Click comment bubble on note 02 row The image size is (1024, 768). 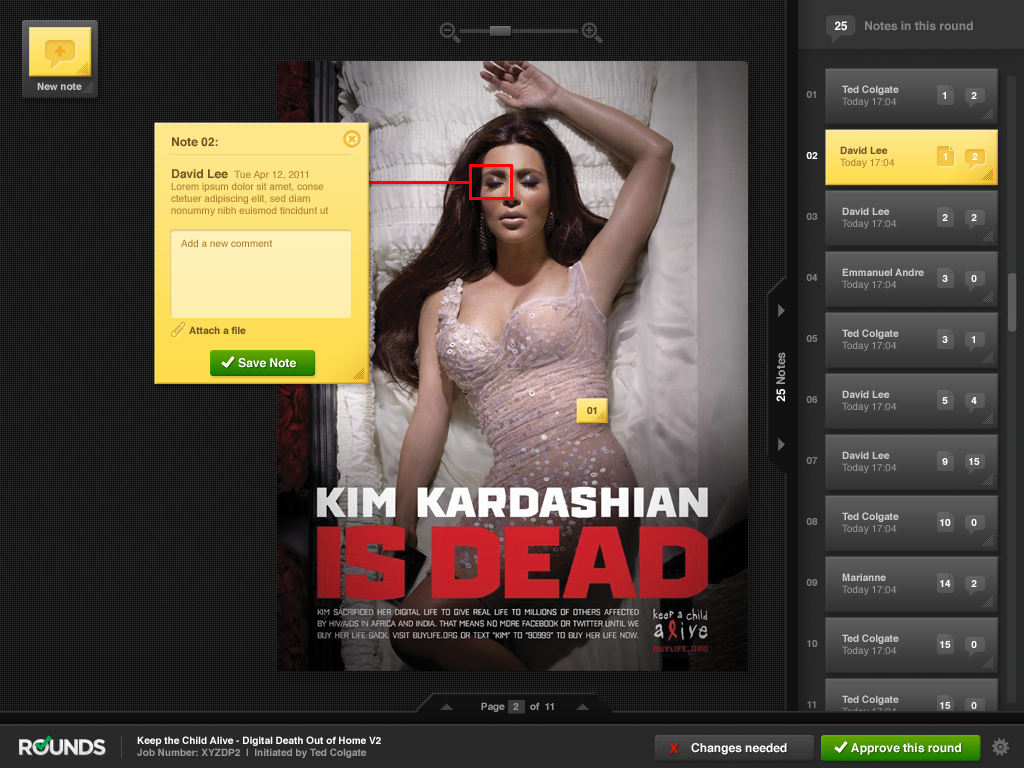[974, 157]
